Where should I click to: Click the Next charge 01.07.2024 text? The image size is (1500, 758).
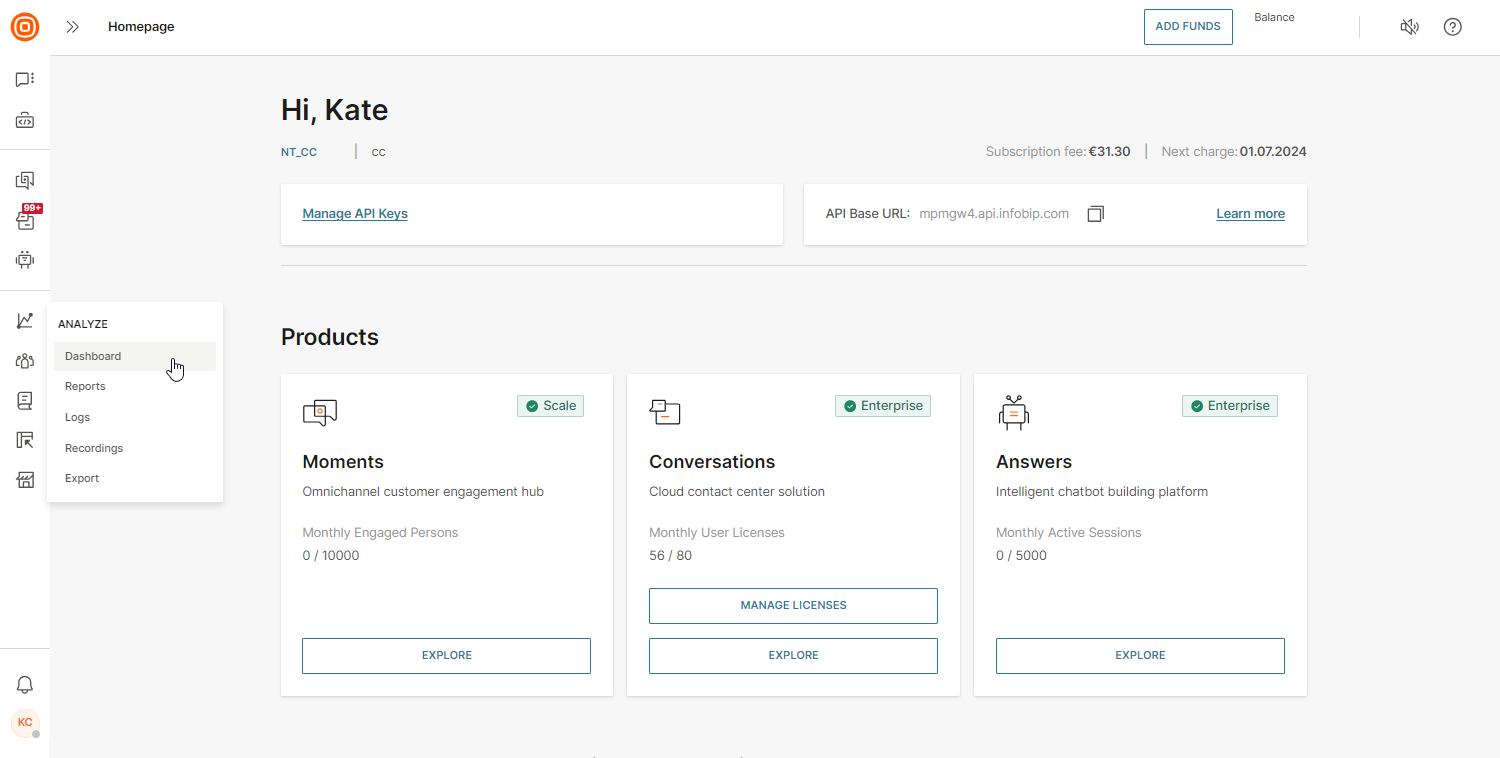pos(1234,152)
